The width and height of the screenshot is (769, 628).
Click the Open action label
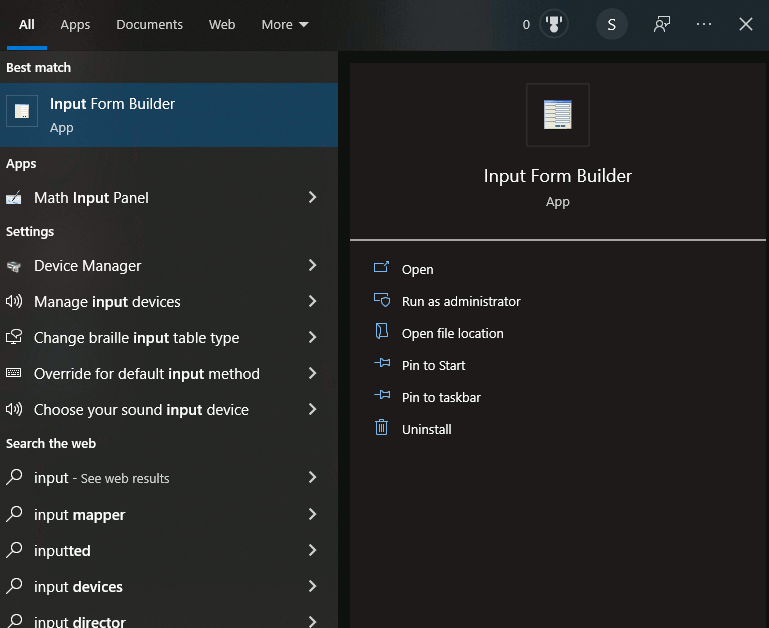[x=417, y=269]
